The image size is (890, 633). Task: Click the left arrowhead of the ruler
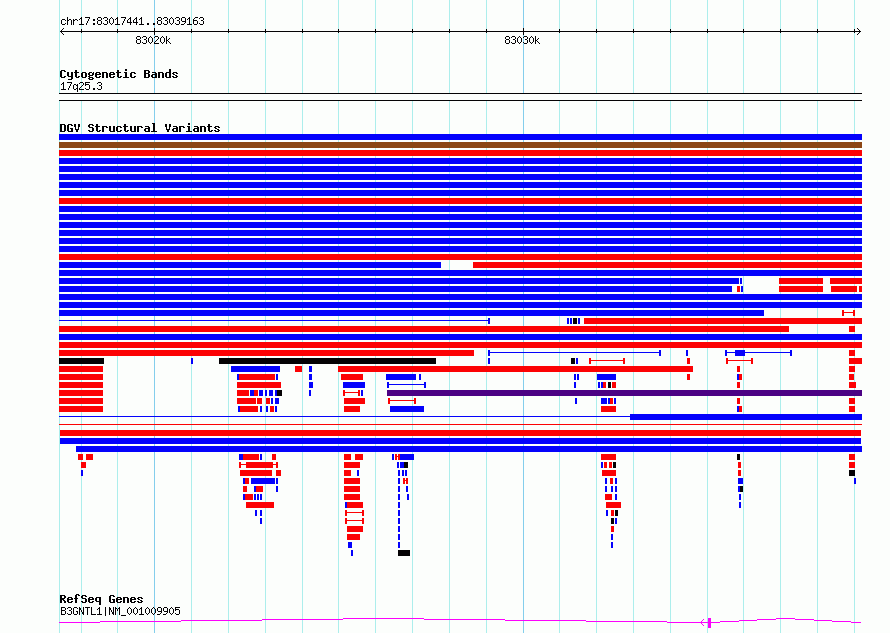(62, 32)
